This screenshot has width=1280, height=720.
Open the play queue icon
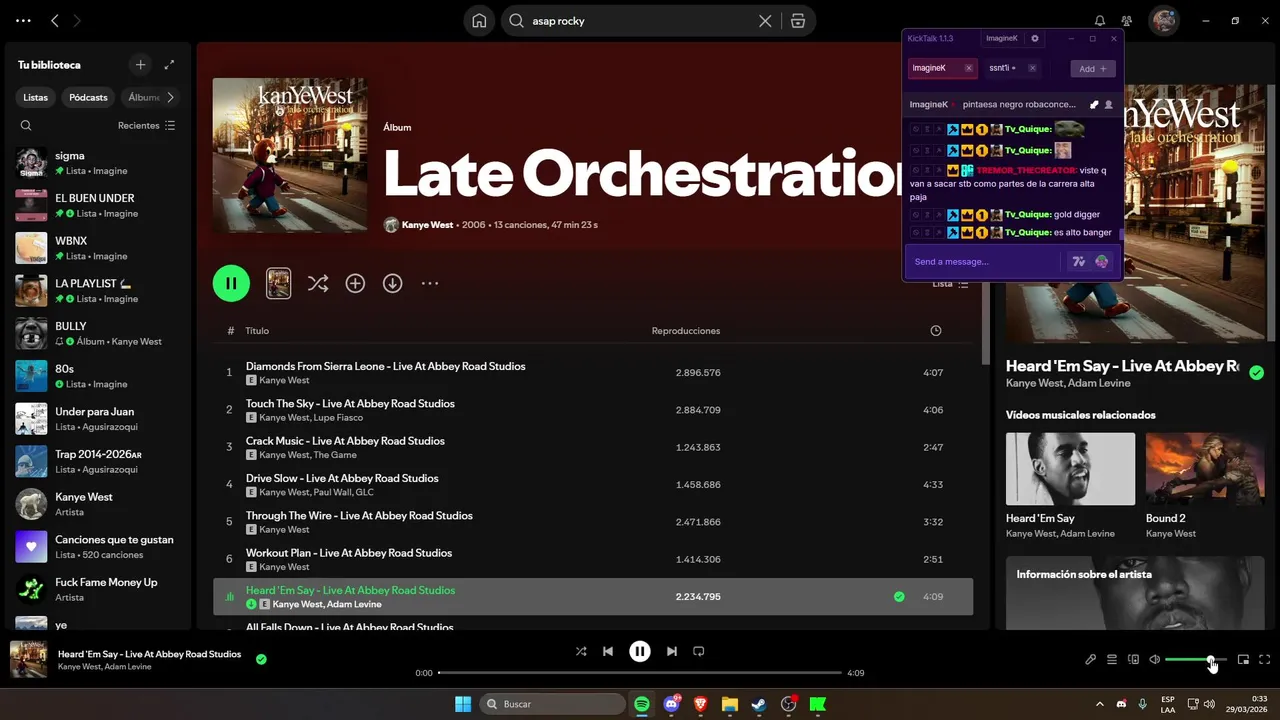[x=1112, y=659]
